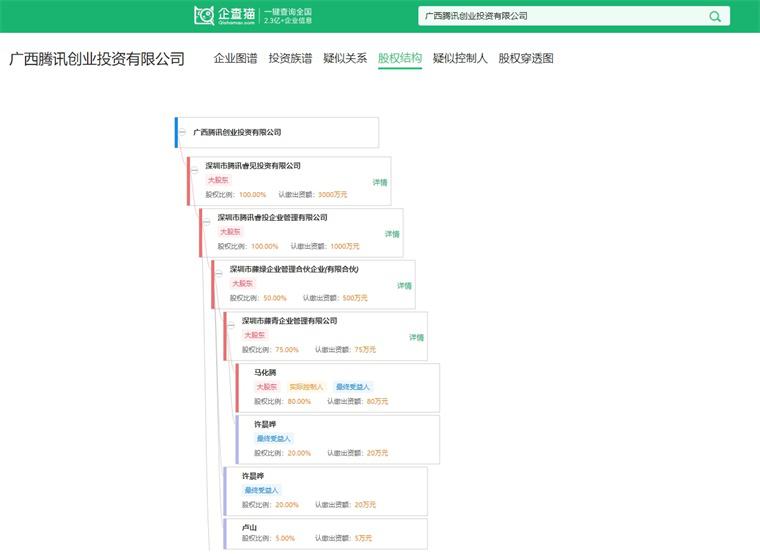Click the 75.00% share ratio value
The width and height of the screenshot is (760, 554).
[x=287, y=349]
